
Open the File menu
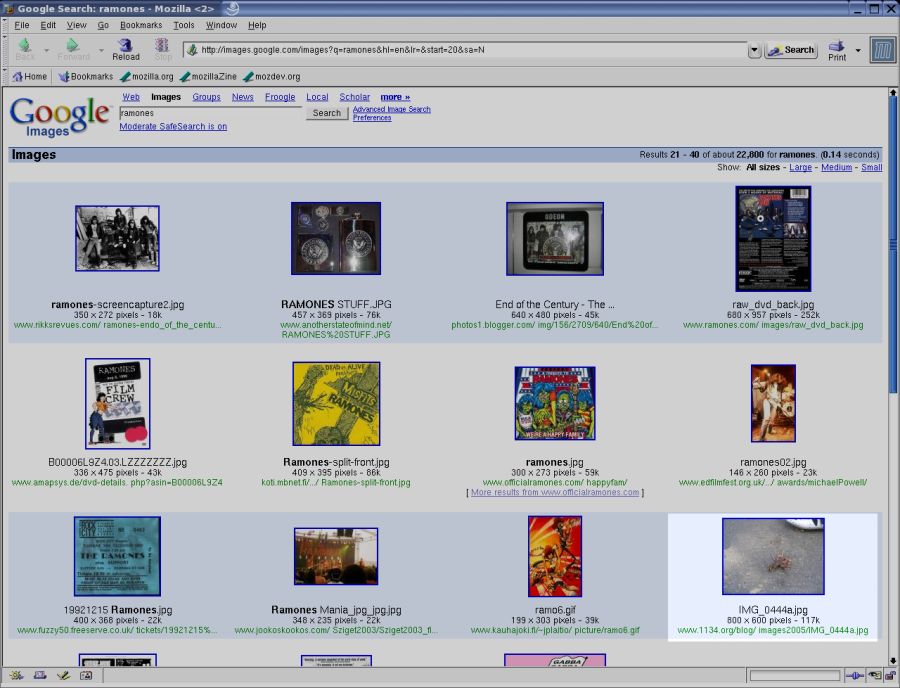pos(22,25)
